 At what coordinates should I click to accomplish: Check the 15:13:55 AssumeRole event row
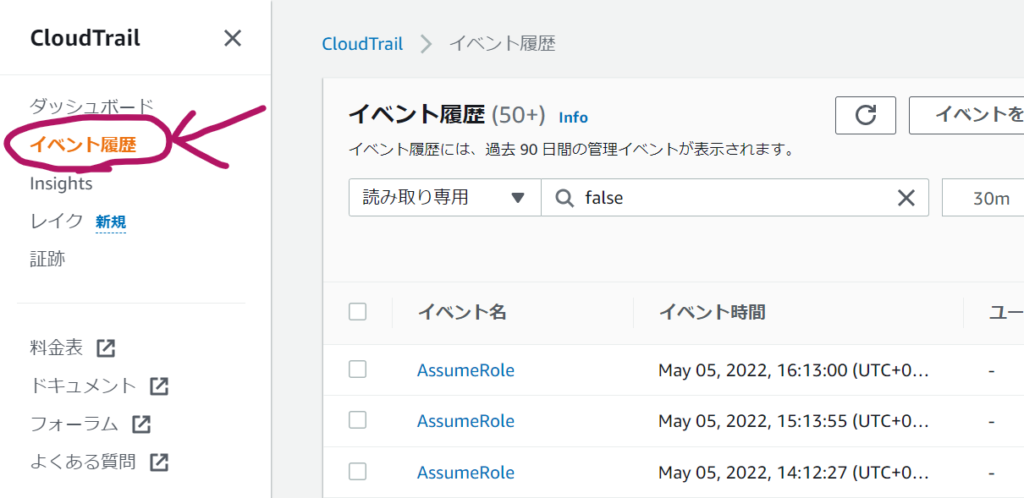[x=357, y=420]
